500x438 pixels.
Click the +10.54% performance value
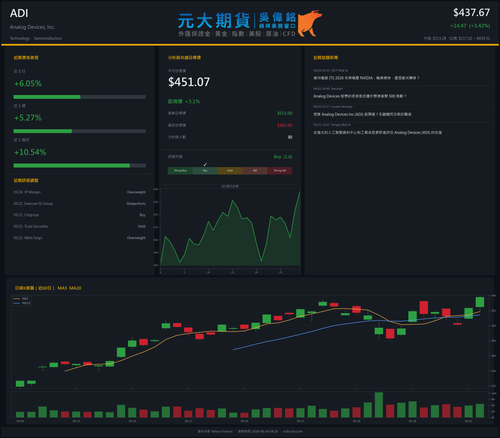[30, 152]
